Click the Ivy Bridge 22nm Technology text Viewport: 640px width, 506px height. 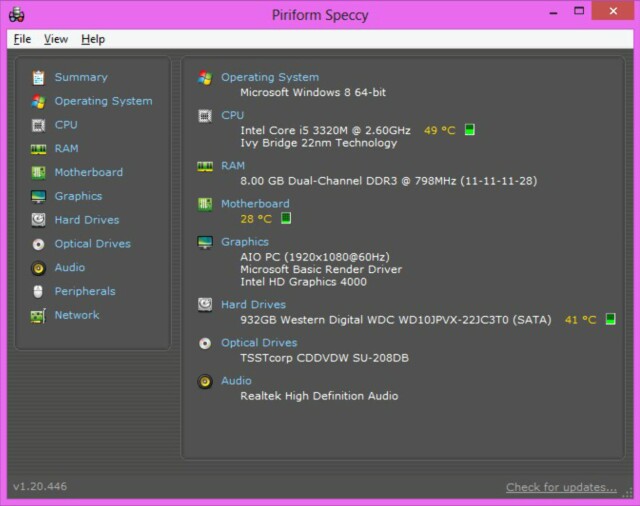pos(318,143)
